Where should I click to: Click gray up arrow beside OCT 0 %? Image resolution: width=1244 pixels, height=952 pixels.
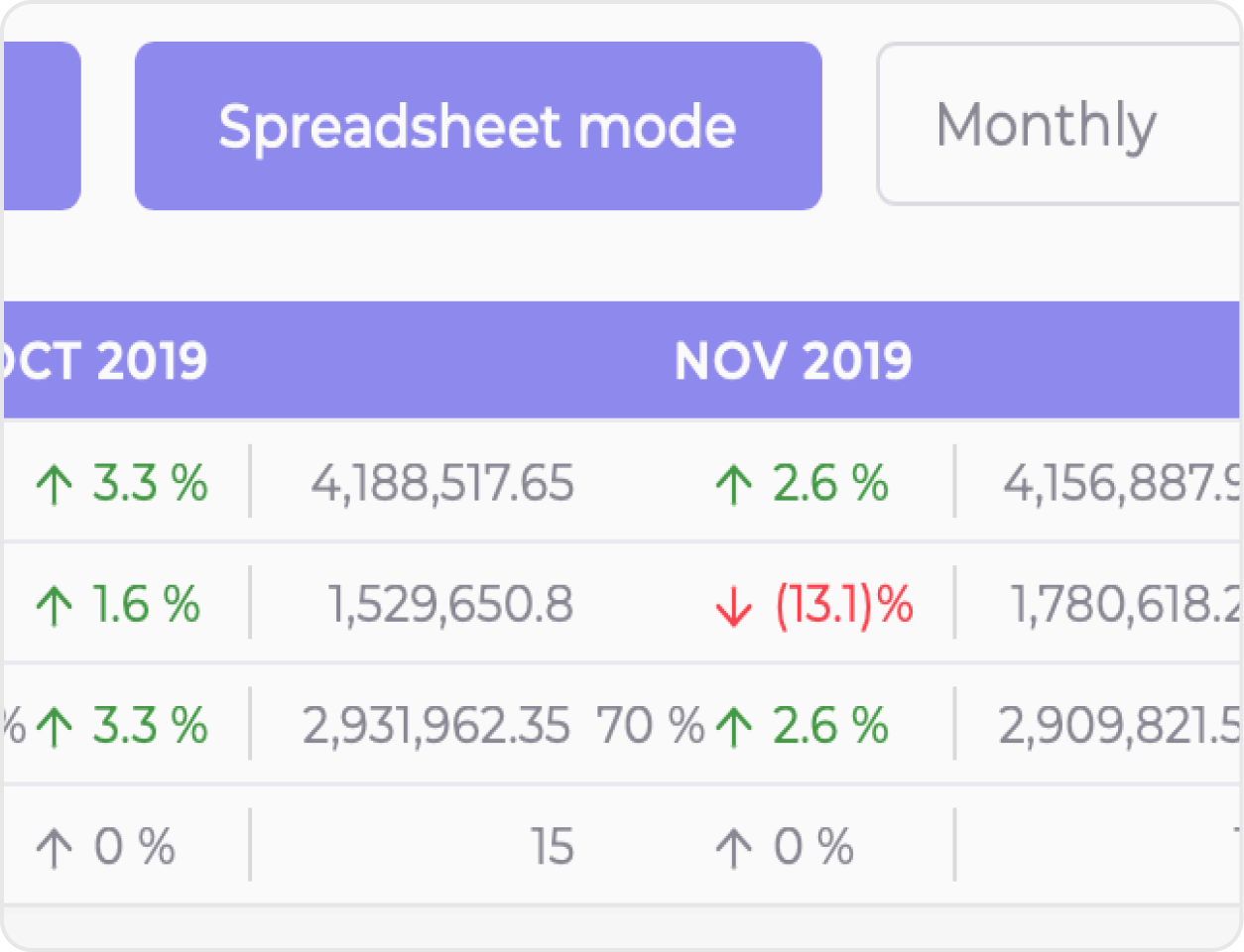coord(54,849)
